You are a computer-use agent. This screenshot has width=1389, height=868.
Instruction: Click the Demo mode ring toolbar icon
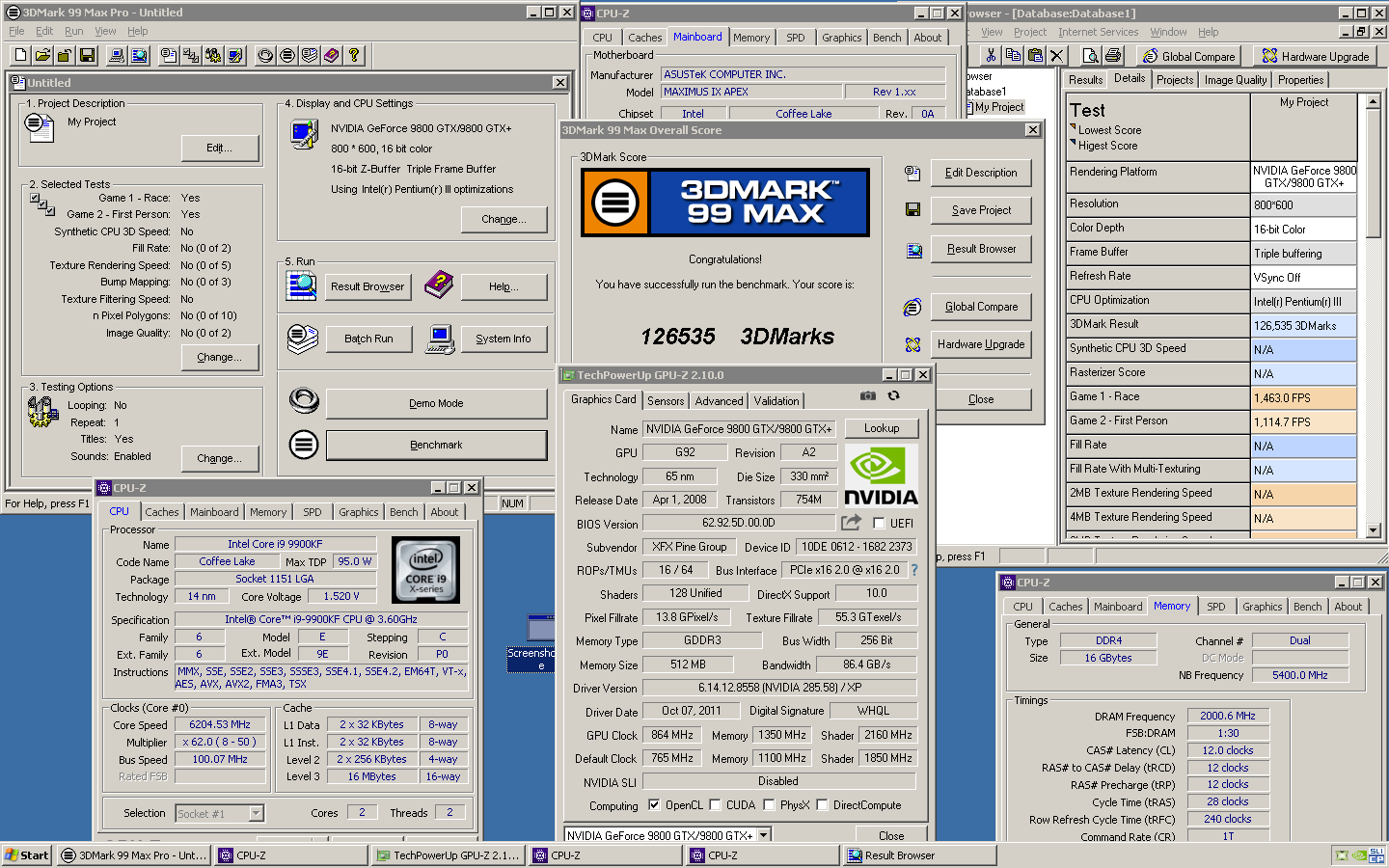[x=265, y=55]
